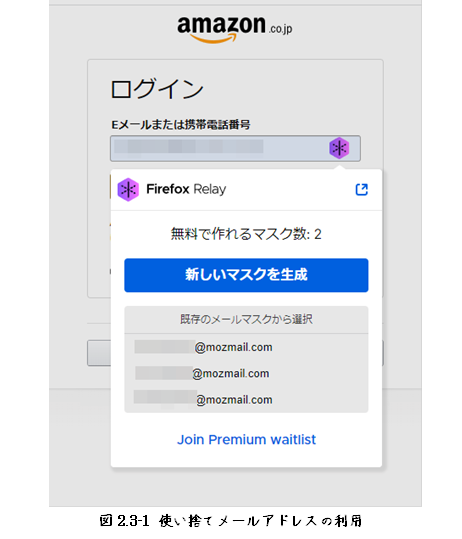Click the 既存のメールマスクから選択 header
This screenshot has width=462, height=539.
tap(246, 319)
